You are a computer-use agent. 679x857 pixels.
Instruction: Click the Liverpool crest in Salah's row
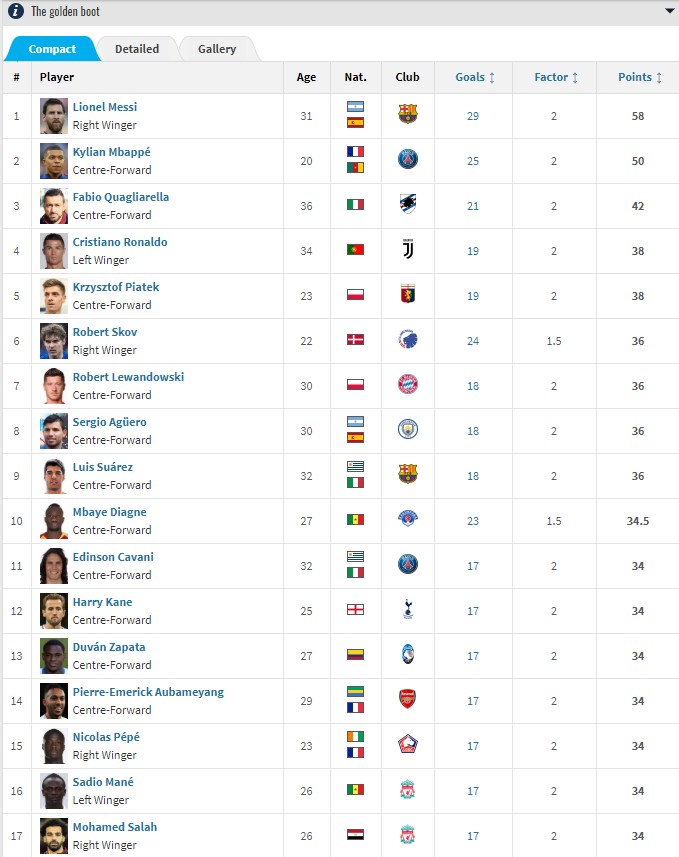pyautogui.click(x=408, y=834)
